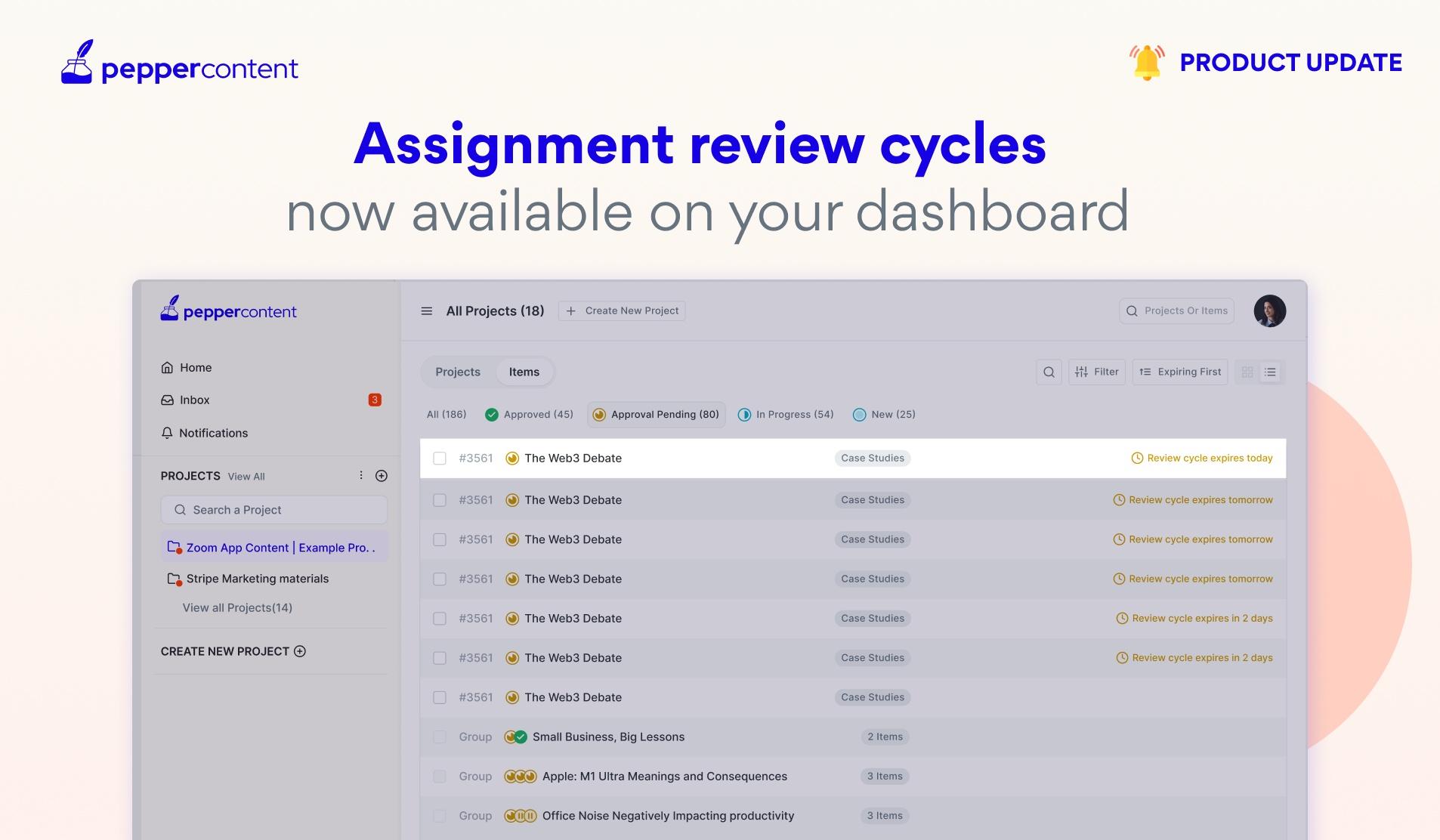Check the highlighted Web3 Debate row expiring today
The height and width of the screenshot is (840, 1440).
pos(440,458)
